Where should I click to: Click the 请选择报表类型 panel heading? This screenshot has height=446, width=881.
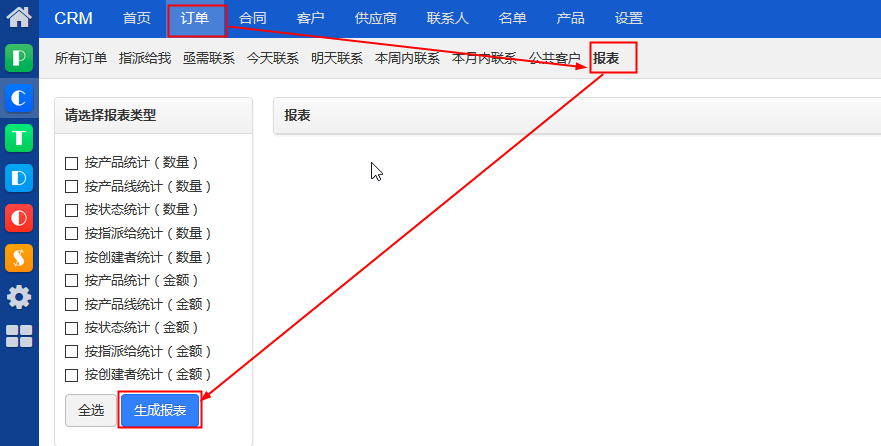point(111,116)
